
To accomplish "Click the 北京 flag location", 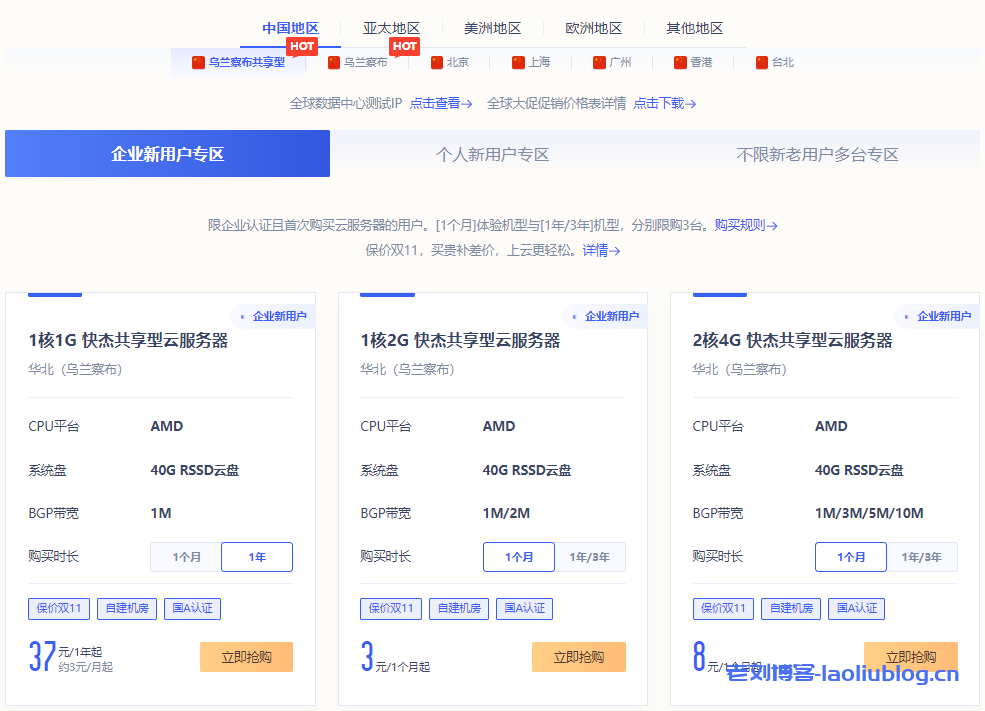I will 449,62.
